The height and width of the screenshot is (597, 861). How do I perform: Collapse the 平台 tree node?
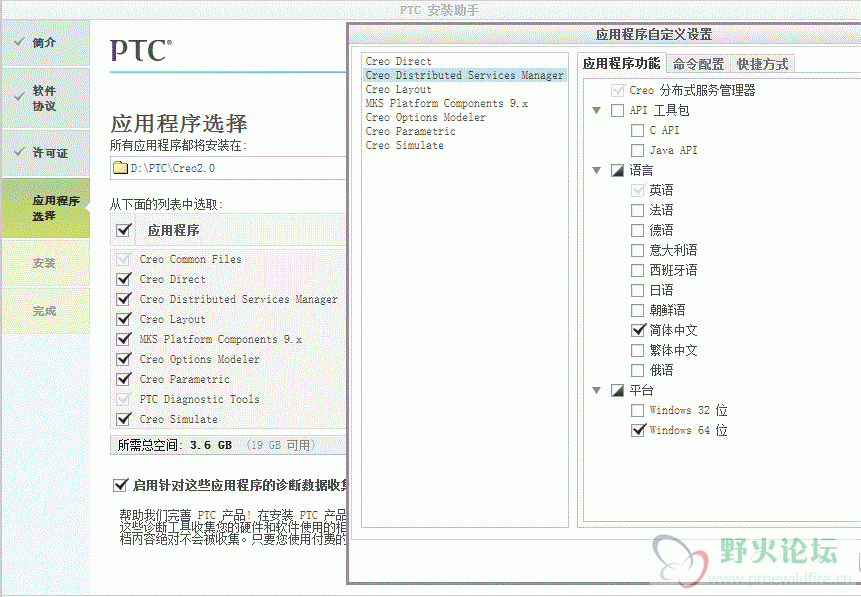coord(597,390)
